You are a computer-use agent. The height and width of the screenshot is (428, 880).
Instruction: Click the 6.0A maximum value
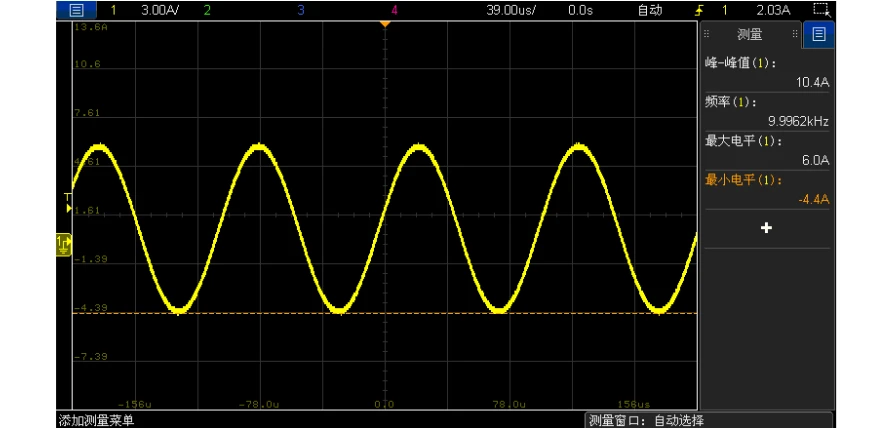(815, 160)
